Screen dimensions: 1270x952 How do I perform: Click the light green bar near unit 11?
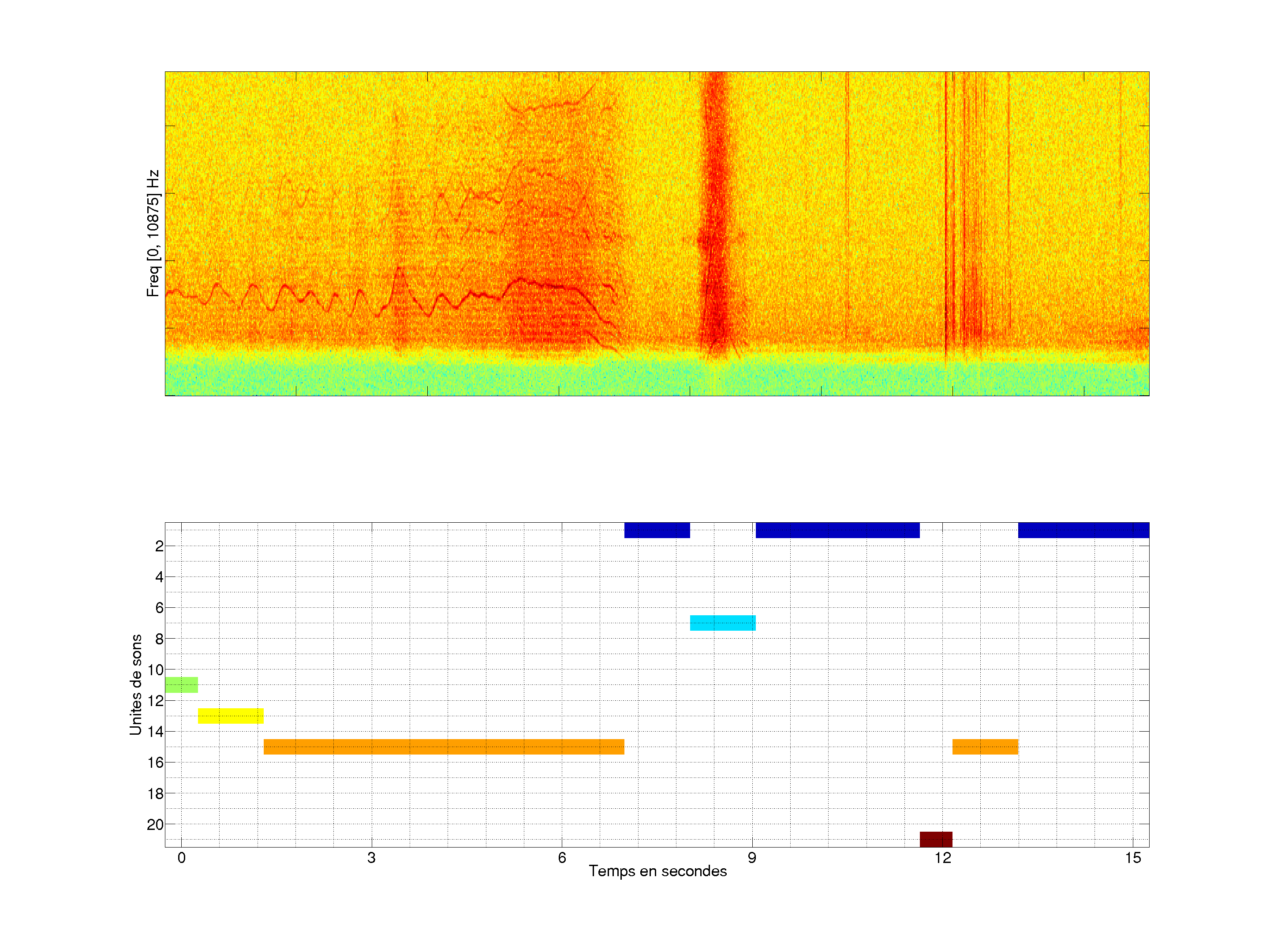click(x=181, y=684)
